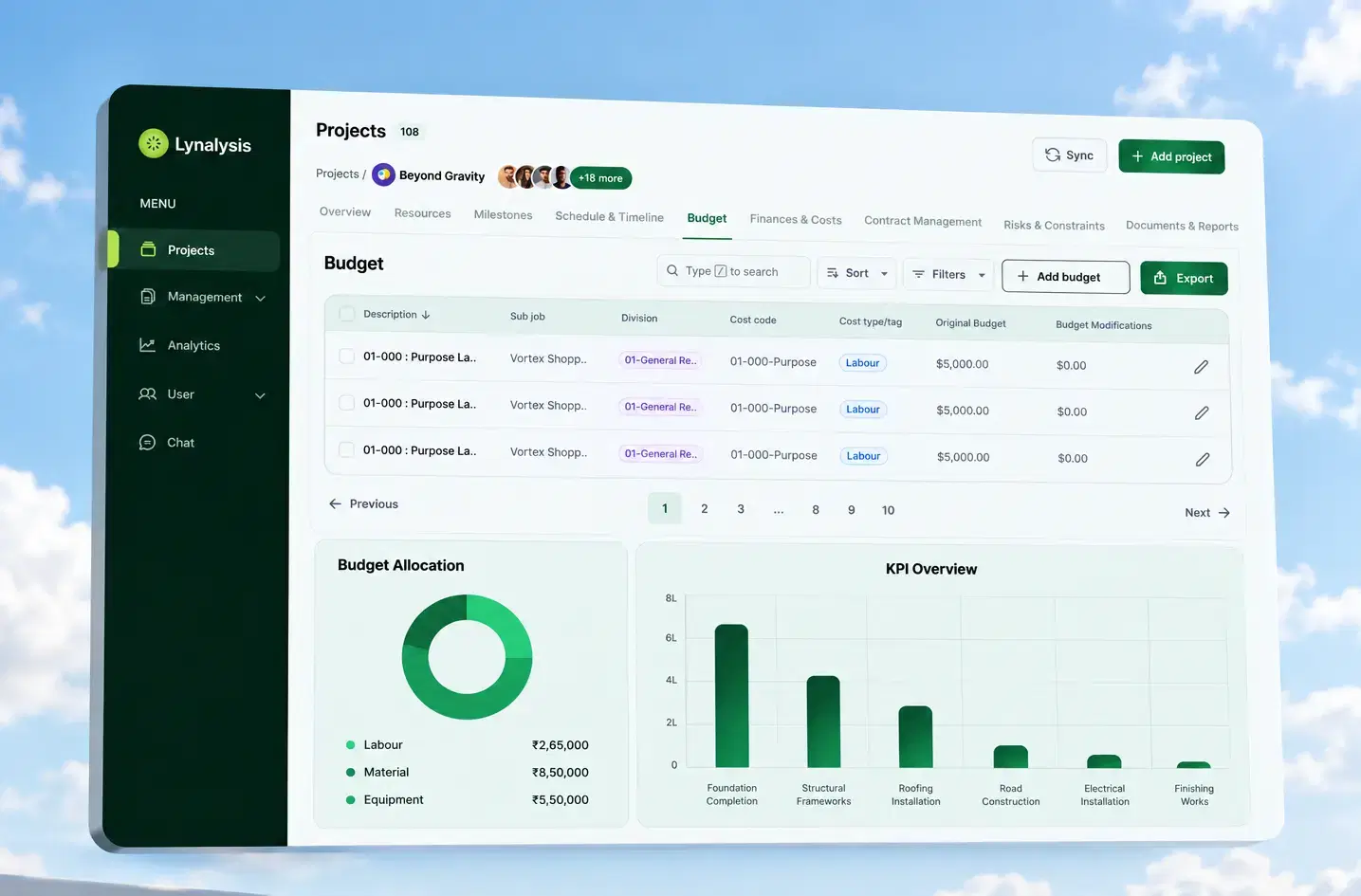Click the 'Division' column header
1361x896 pixels.
pyautogui.click(x=639, y=319)
